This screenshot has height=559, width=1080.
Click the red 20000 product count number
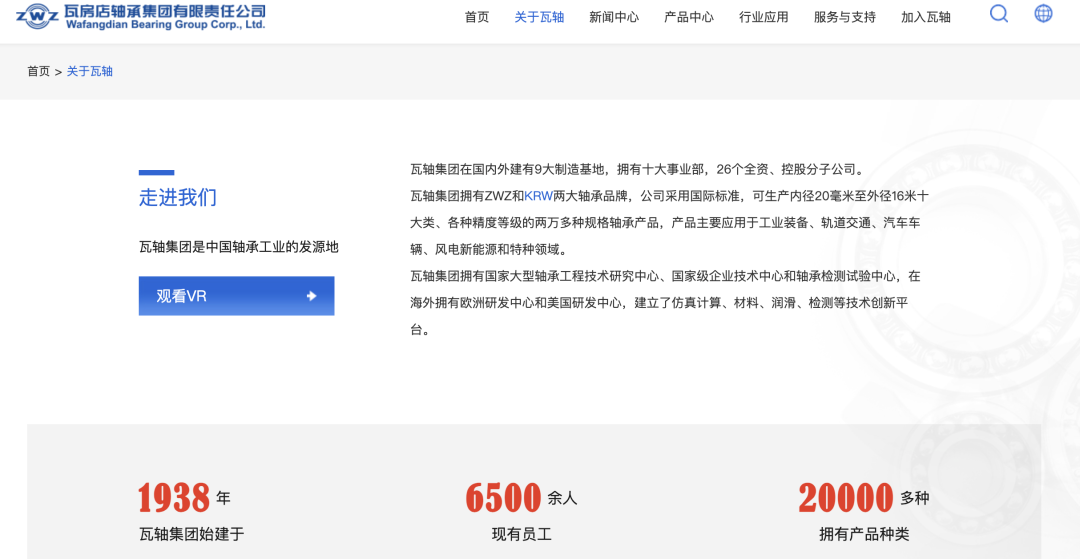coord(845,497)
